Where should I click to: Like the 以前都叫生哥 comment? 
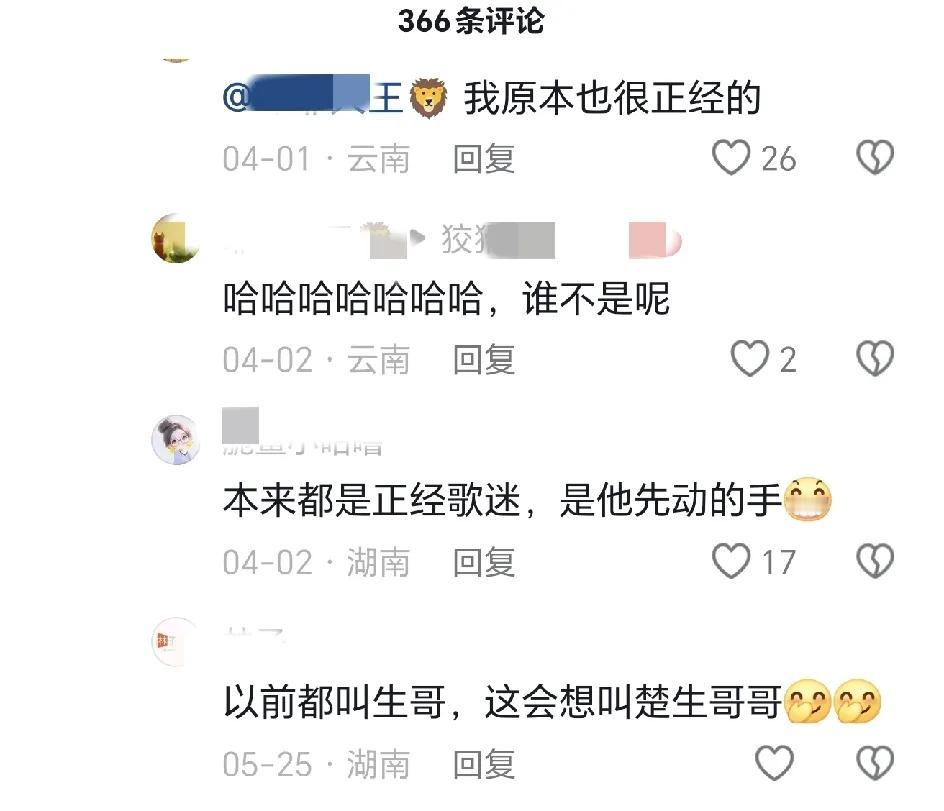tap(774, 763)
